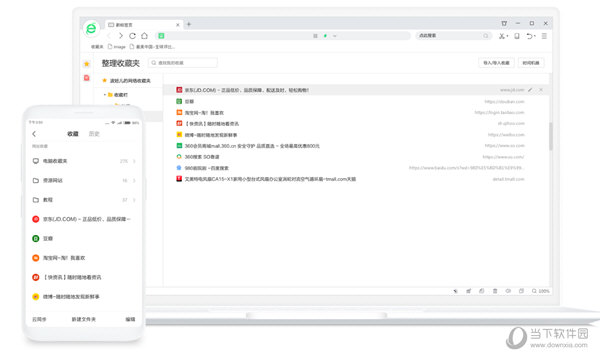Click the bookmark list vertical scrollbar
The width and height of the screenshot is (600, 360).
coord(551,136)
